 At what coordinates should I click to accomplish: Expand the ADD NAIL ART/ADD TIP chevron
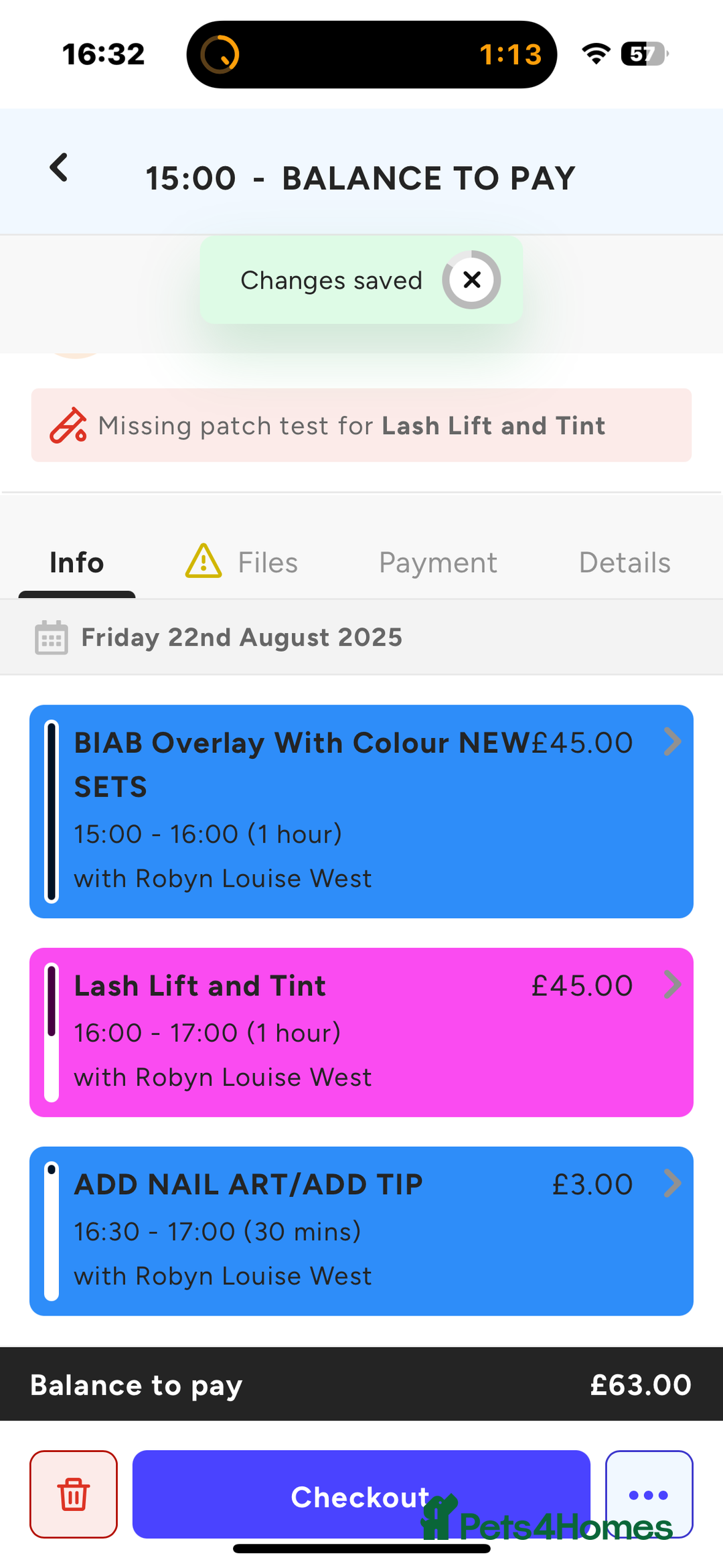click(672, 1184)
